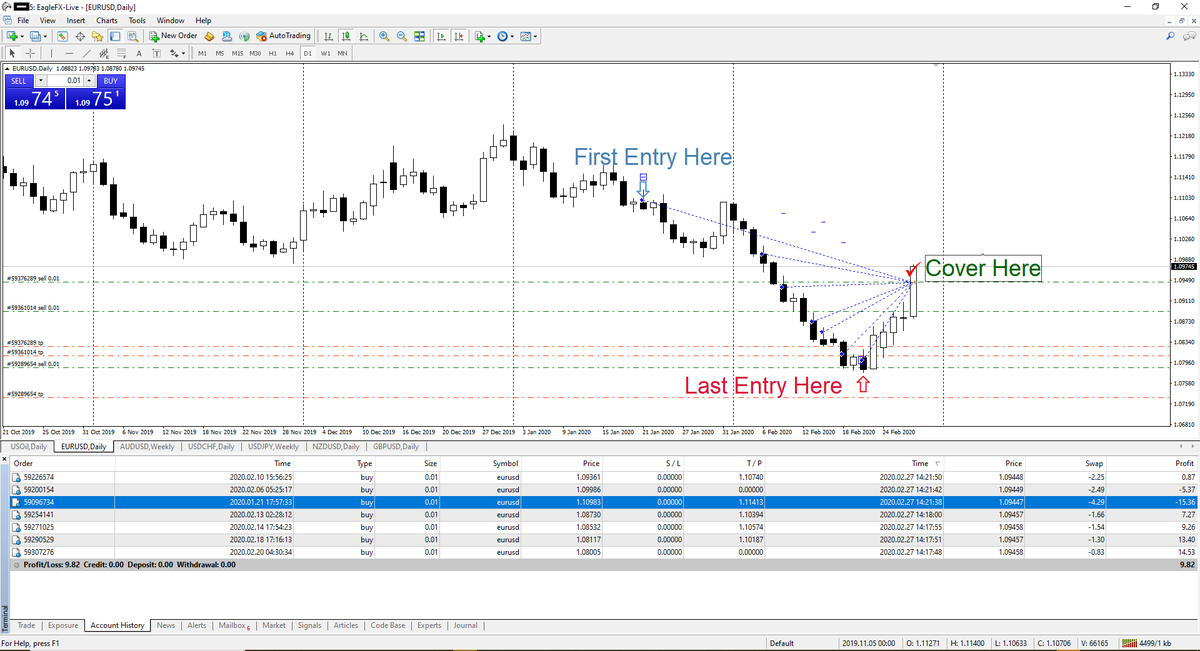Image resolution: width=1200 pixels, height=651 pixels.
Task: Switch to the AUDUSD,Weekly chart tab
Action: point(148,446)
